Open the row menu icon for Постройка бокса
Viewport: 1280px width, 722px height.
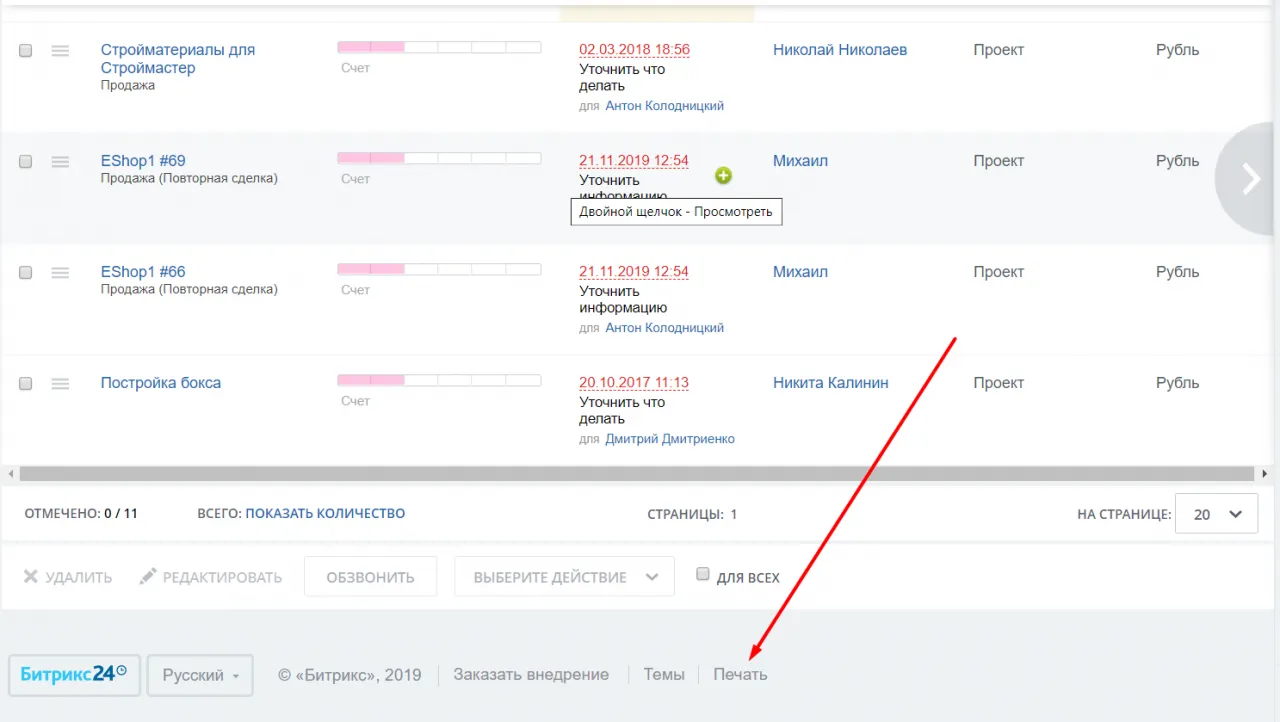click(x=60, y=383)
